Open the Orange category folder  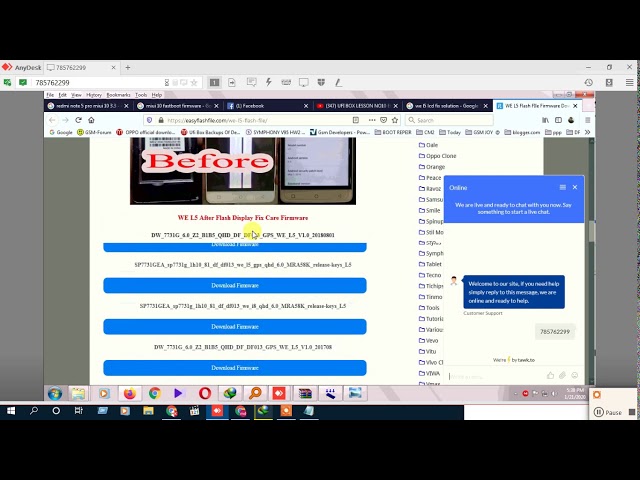[x=432, y=167]
